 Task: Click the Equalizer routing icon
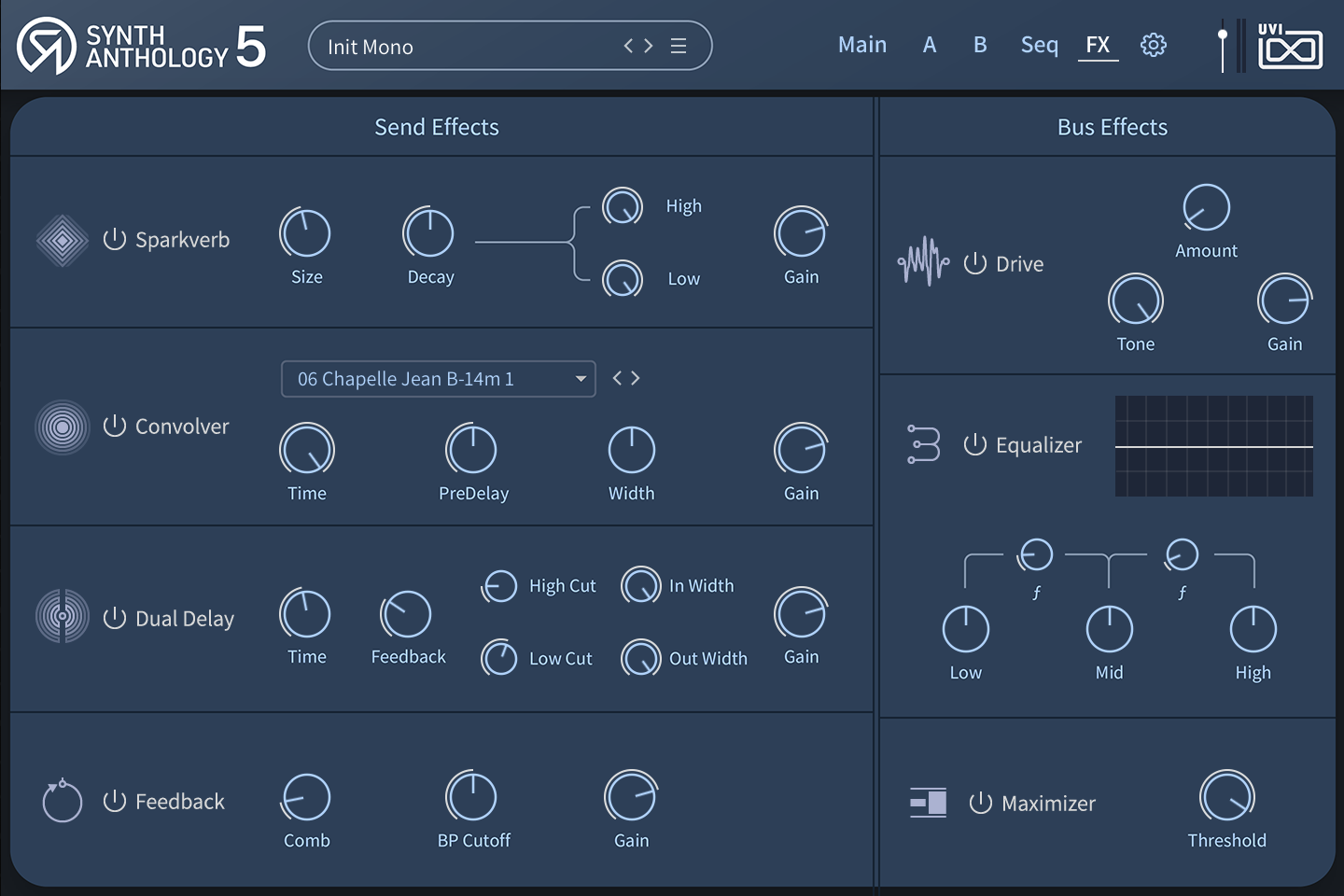[924, 444]
